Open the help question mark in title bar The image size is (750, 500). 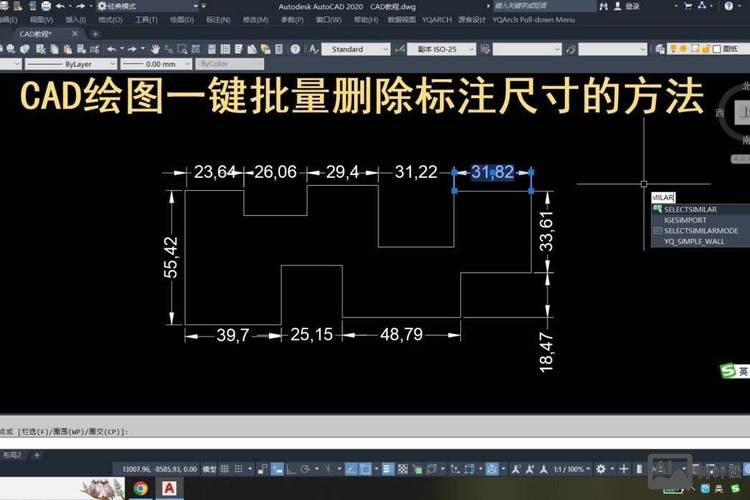tap(728, 6)
